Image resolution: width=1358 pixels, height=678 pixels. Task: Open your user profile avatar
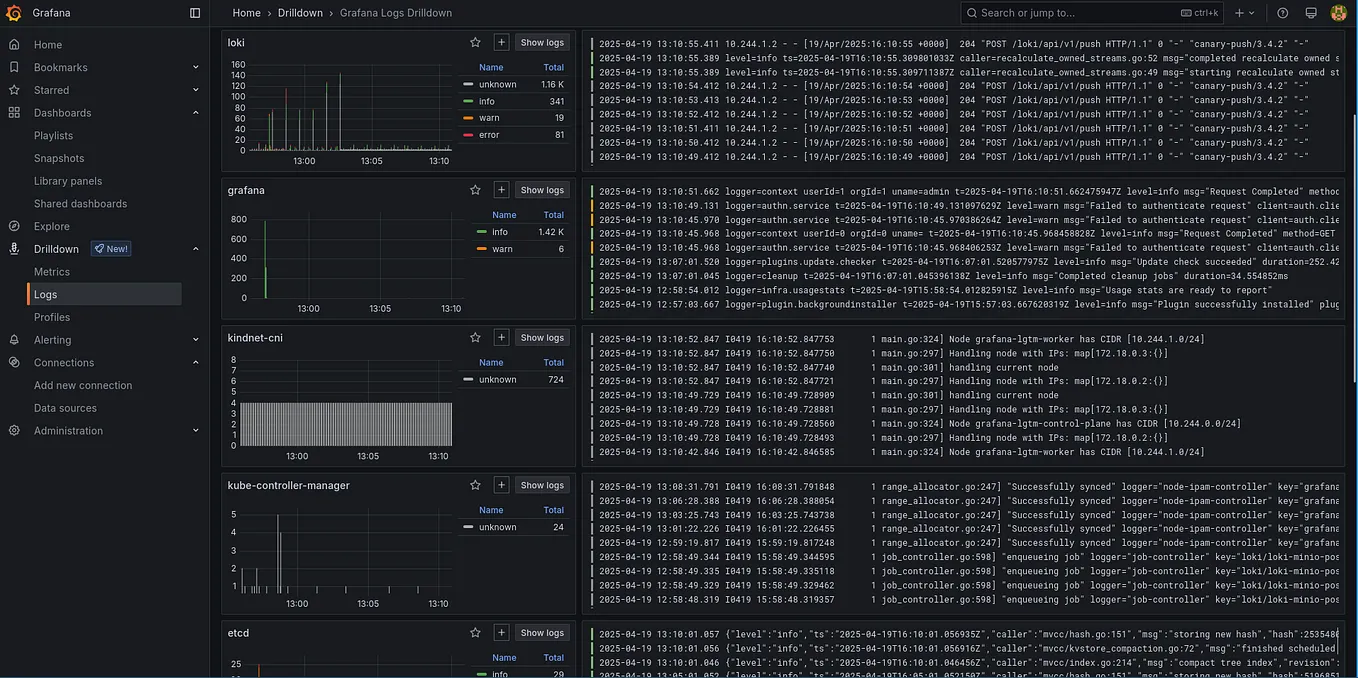click(1338, 12)
